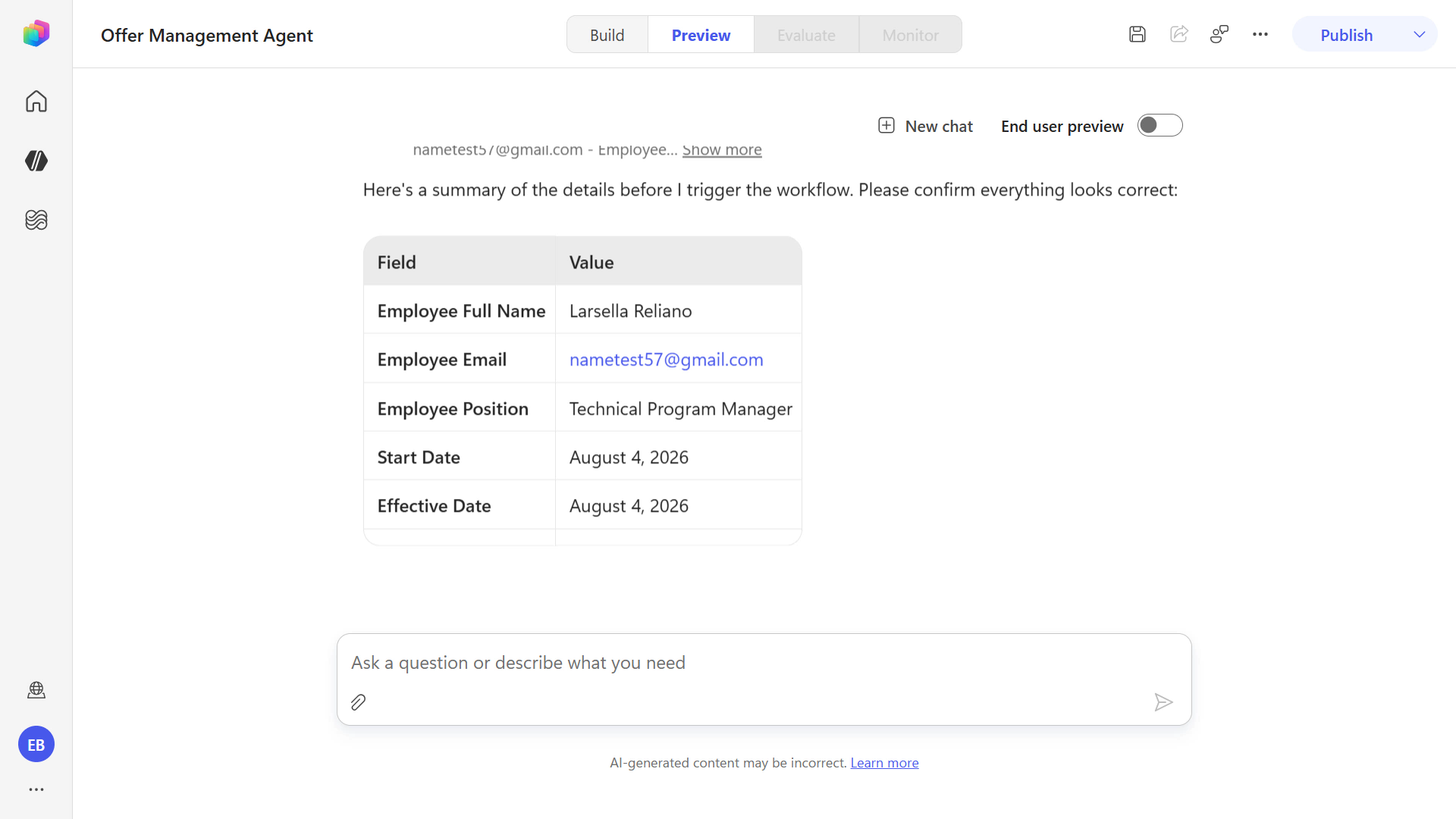
Task: Click the New chat plus icon
Action: (x=886, y=126)
